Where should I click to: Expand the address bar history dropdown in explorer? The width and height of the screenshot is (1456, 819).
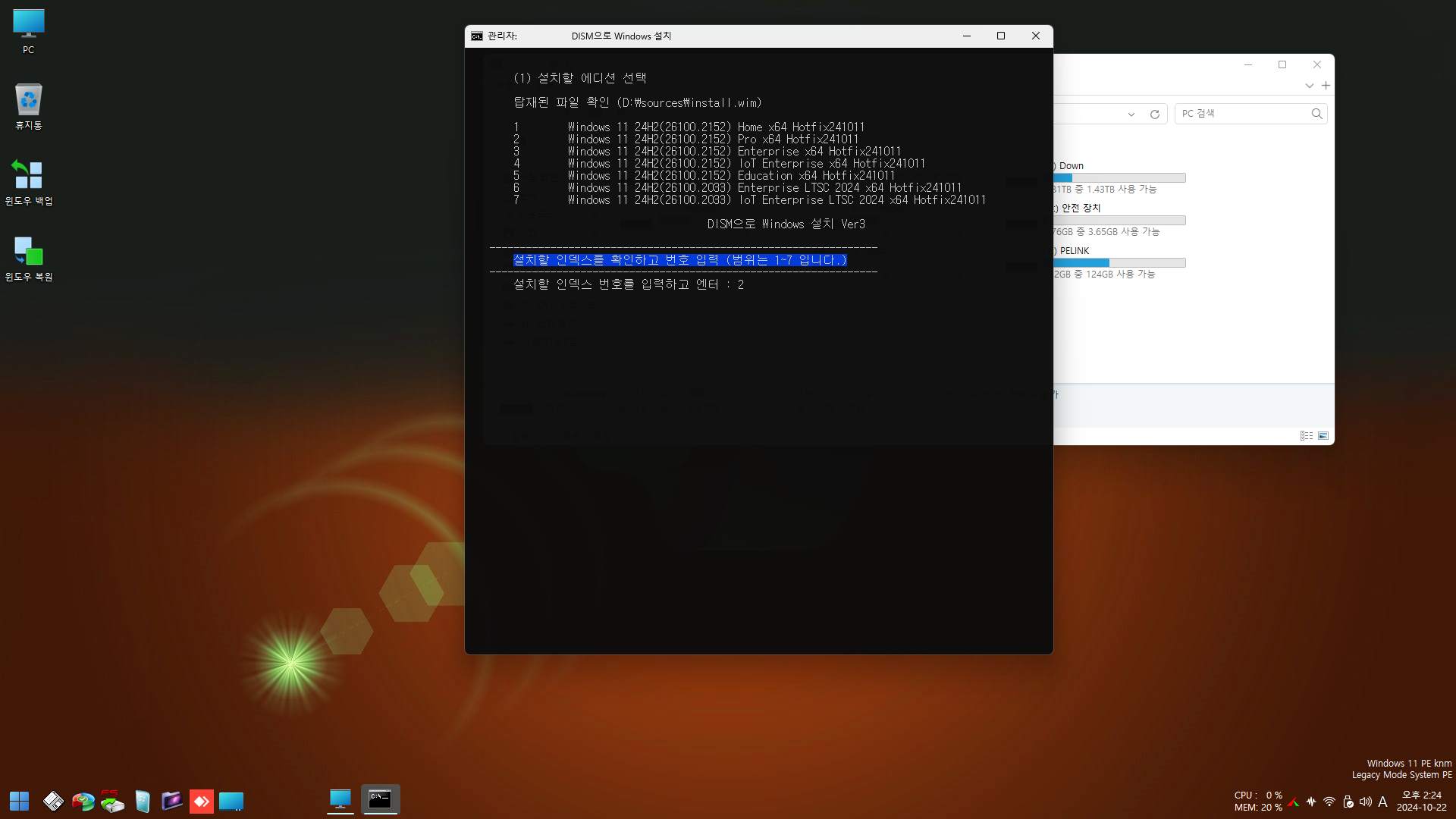(1131, 115)
